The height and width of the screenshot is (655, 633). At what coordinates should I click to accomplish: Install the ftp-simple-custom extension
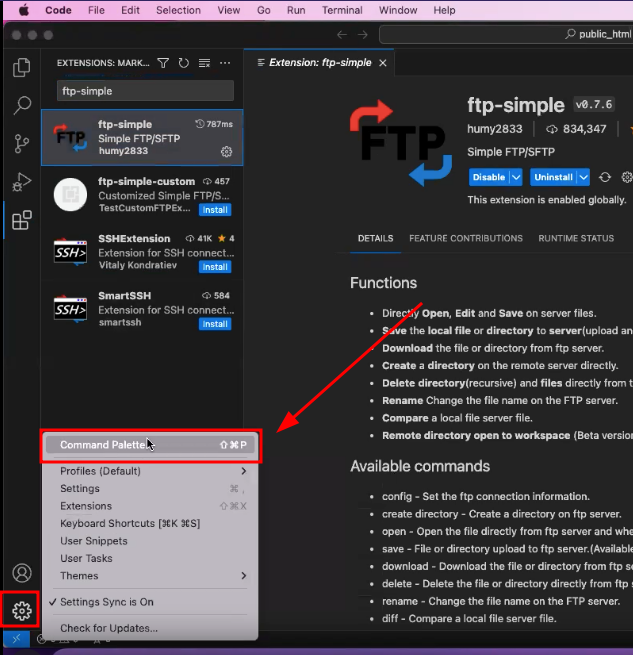point(215,210)
